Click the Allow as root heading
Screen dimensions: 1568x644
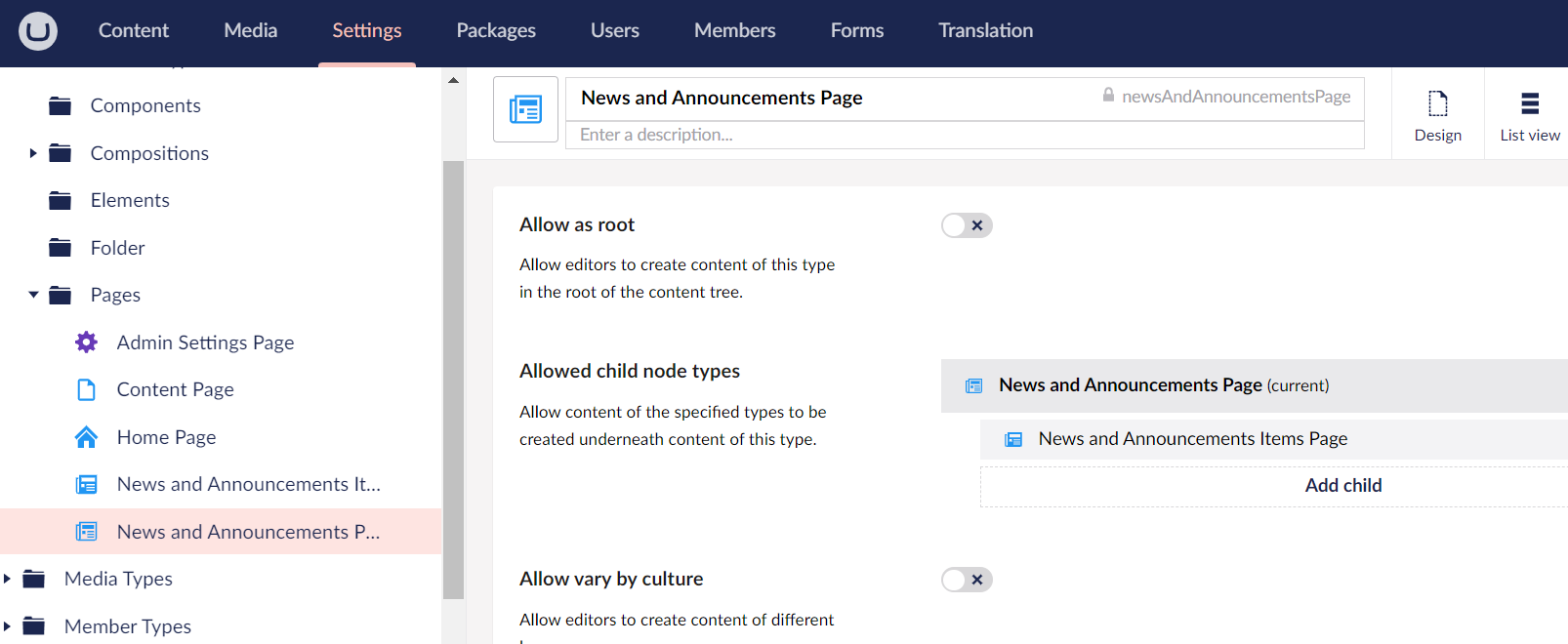(x=577, y=224)
